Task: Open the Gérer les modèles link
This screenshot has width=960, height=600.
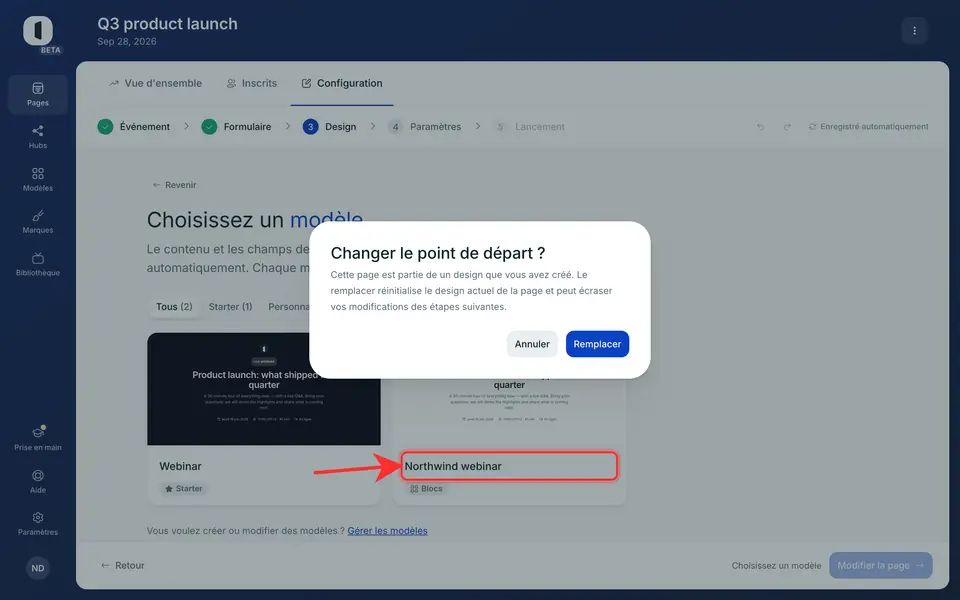Action: (x=388, y=531)
